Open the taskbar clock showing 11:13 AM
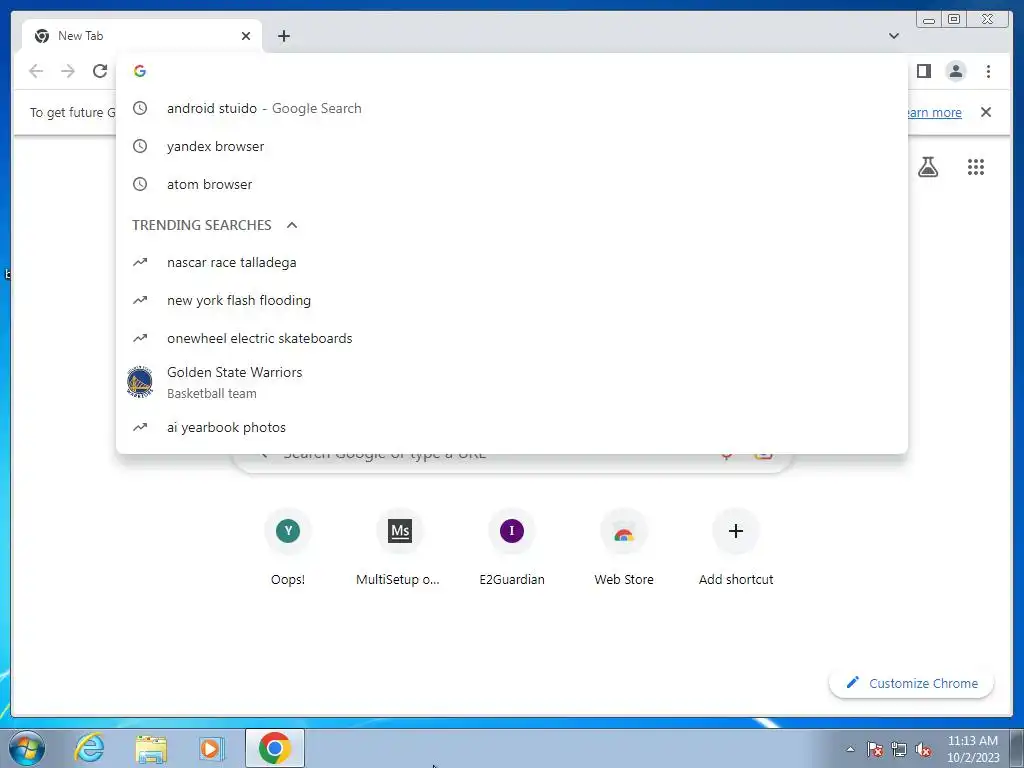1024x768 pixels. (973, 749)
